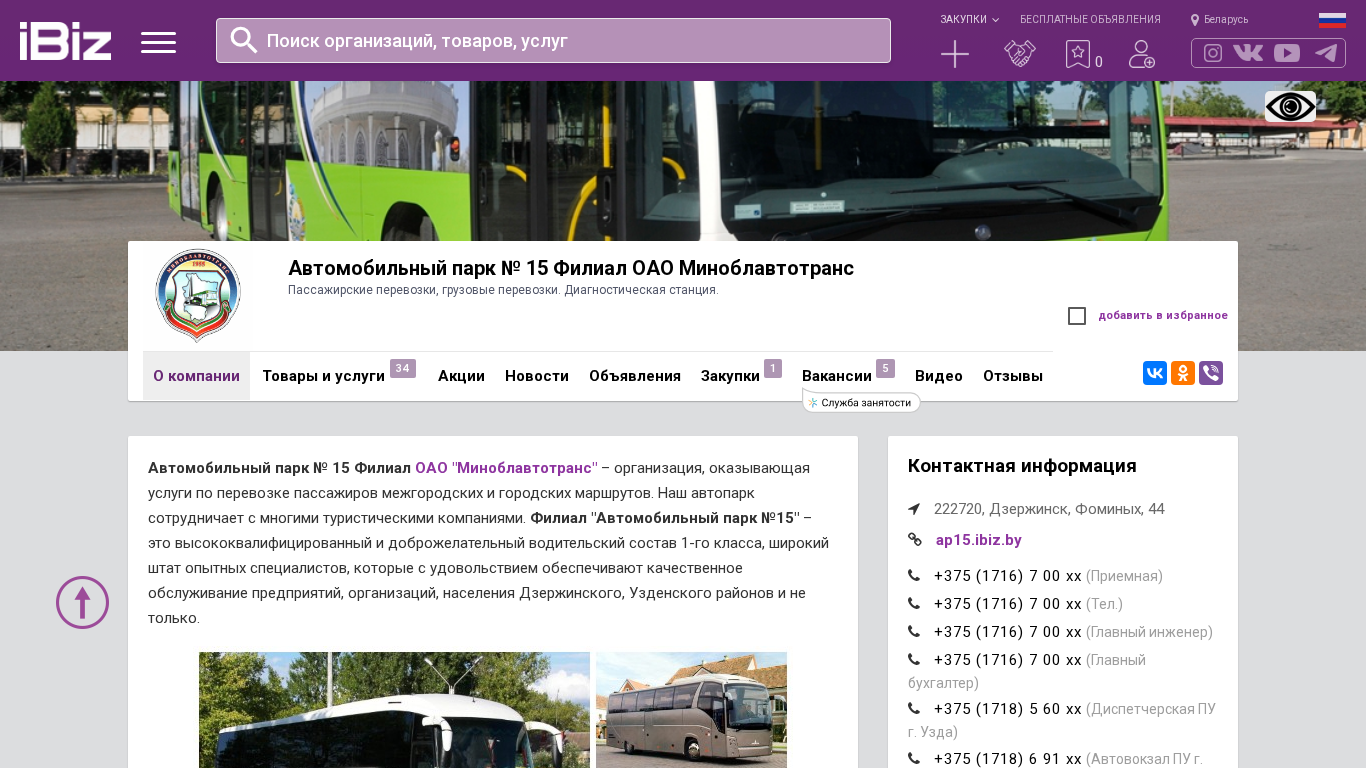
Task: Visit ap15.ibiz.by website link
Action: [978, 540]
